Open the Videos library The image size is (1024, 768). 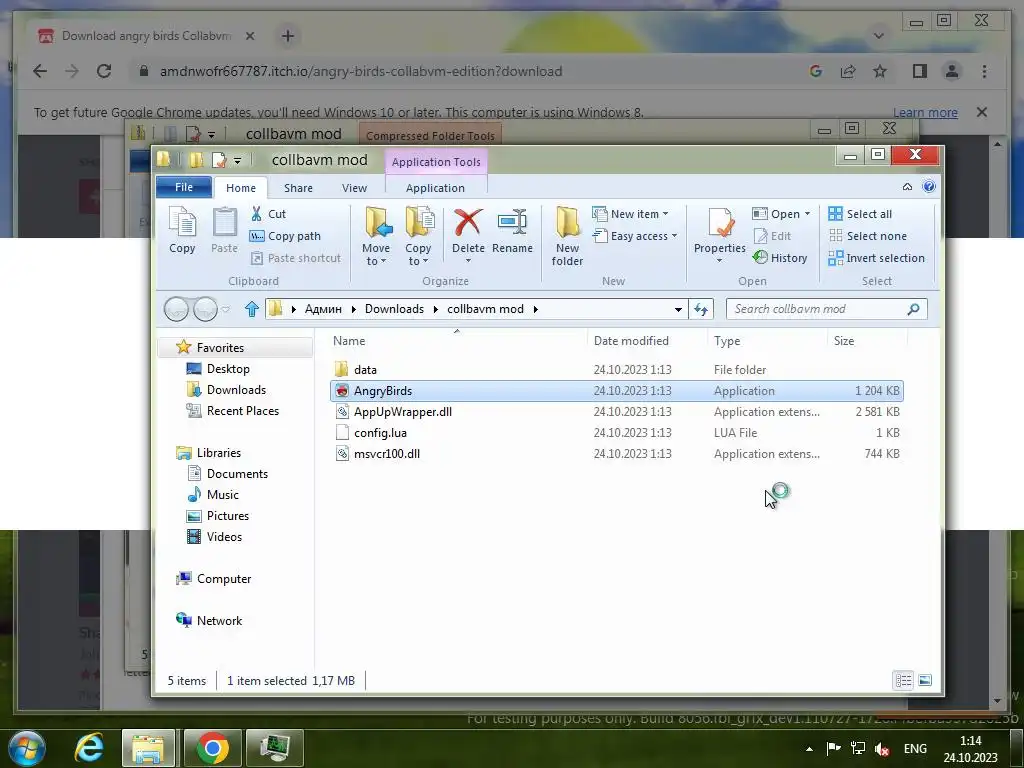(215, 536)
